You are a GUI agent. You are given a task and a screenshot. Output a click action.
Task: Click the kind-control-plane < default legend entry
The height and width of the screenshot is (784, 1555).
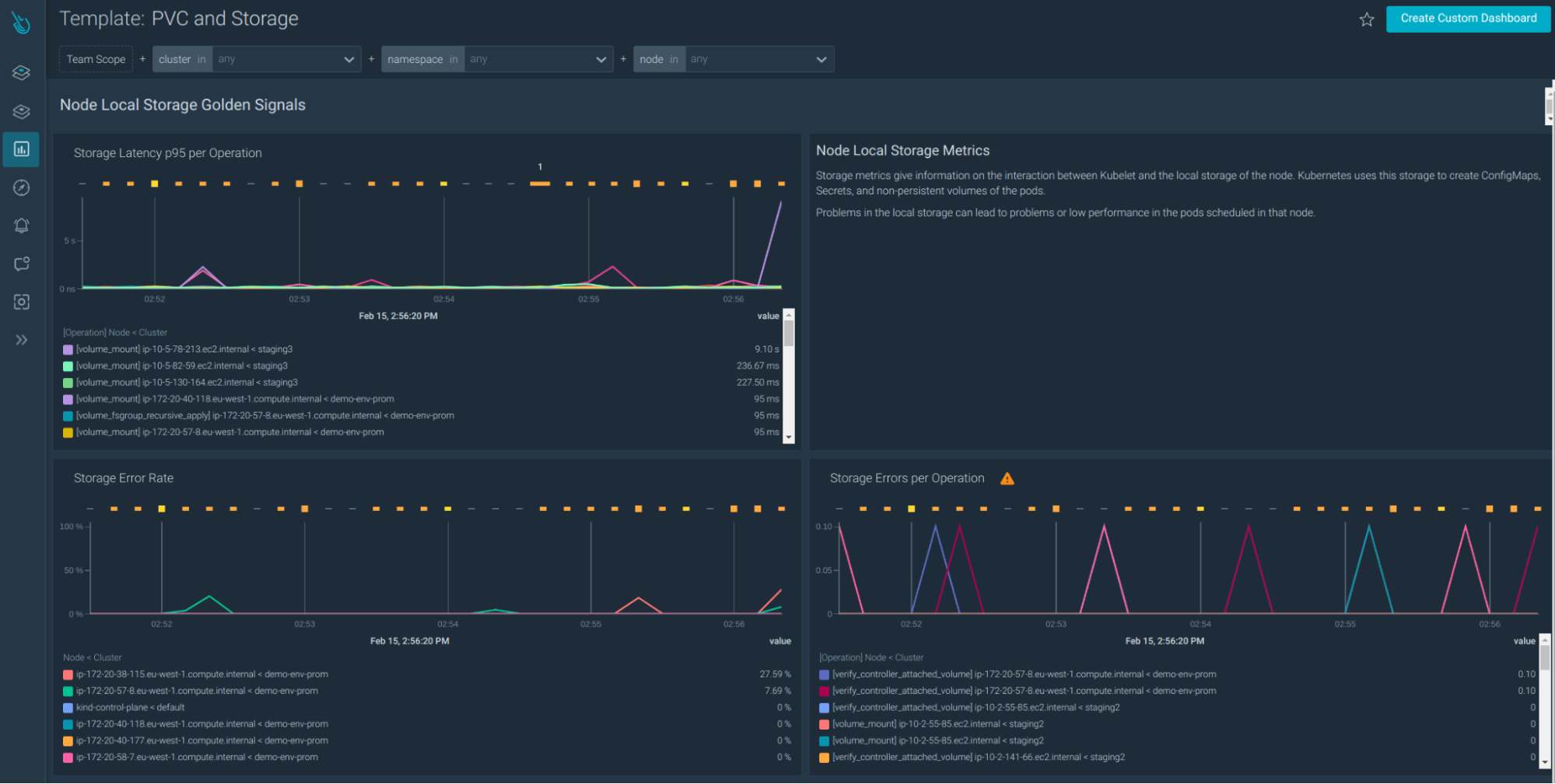(x=131, y=707)
